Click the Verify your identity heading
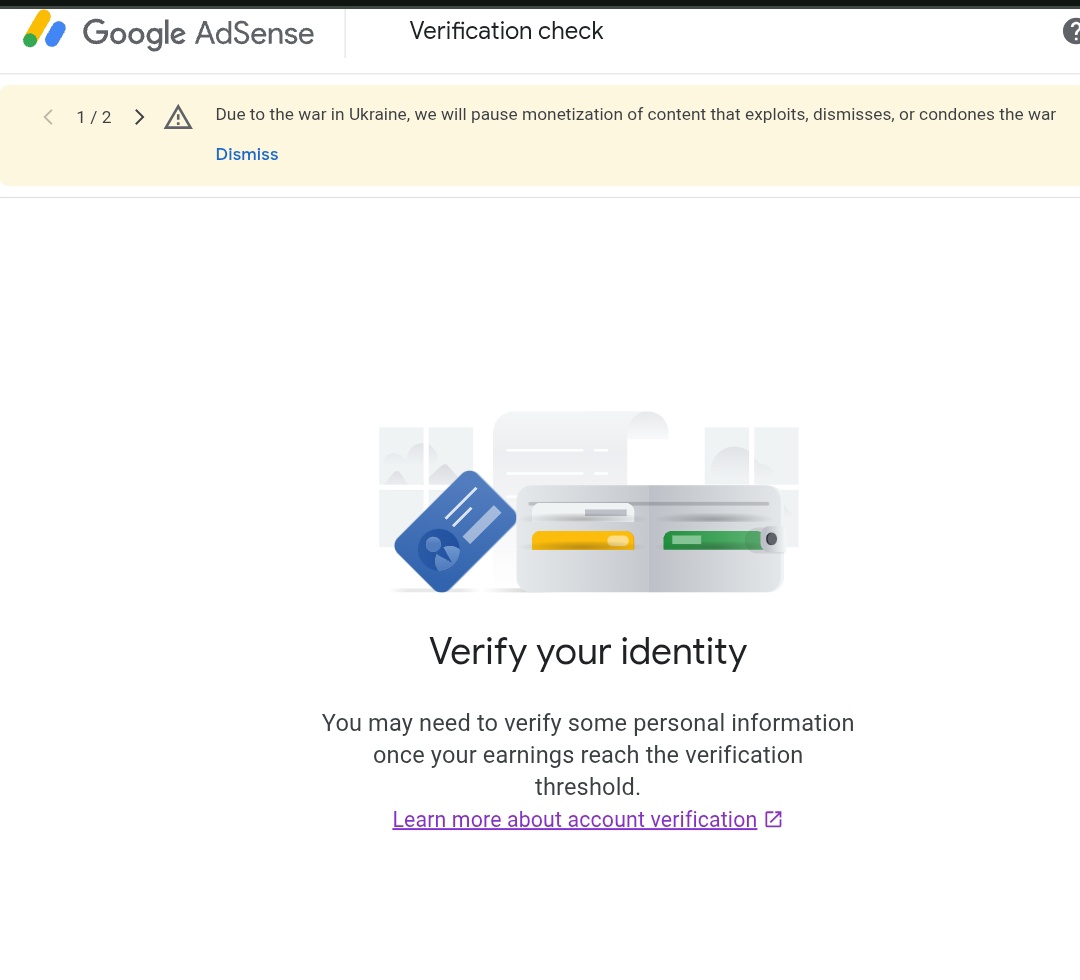This screenshot has height=980, width=1080. [588, 651]
